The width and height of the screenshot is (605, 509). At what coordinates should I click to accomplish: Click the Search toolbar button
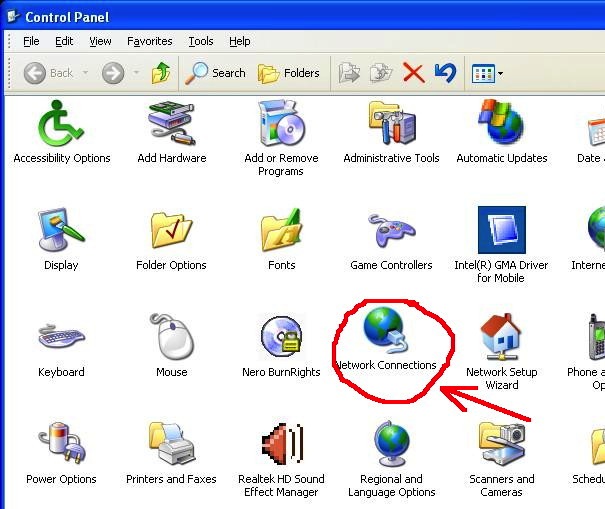[216, 73]
